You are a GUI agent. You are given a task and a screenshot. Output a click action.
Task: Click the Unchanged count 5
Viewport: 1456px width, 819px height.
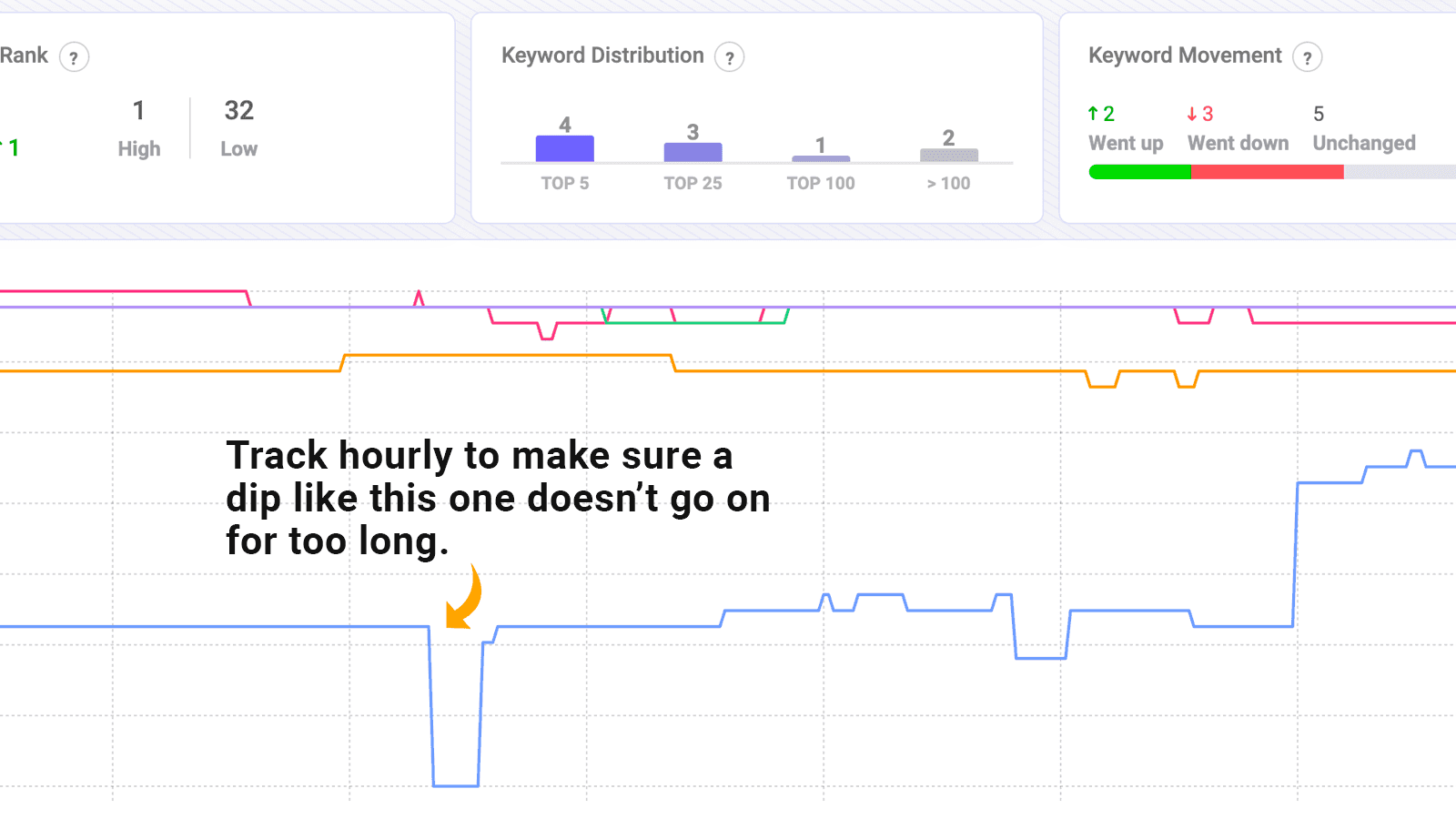click(x=1319, y=114)
